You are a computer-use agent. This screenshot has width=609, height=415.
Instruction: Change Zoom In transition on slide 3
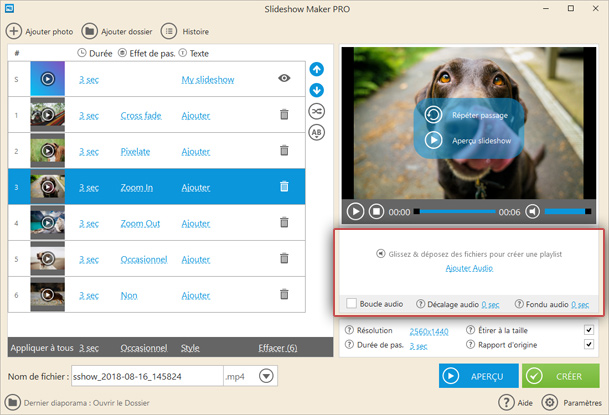pos(137,188)
